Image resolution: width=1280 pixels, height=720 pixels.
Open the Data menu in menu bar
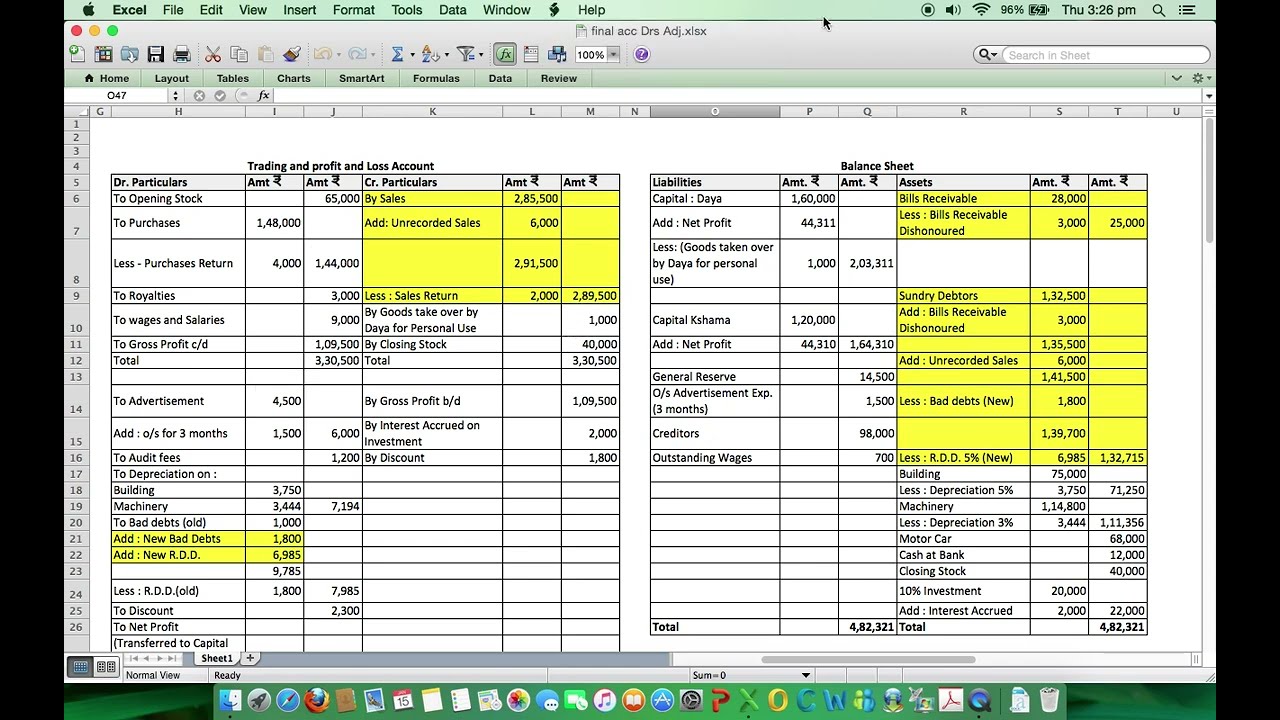point(453,10)
